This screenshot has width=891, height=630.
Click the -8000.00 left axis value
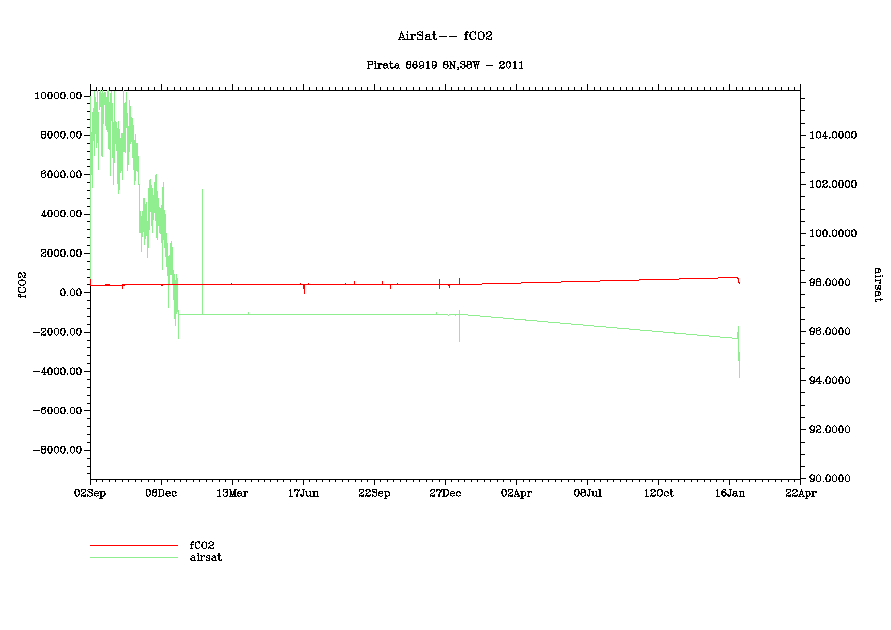click(x=56, y=451)
